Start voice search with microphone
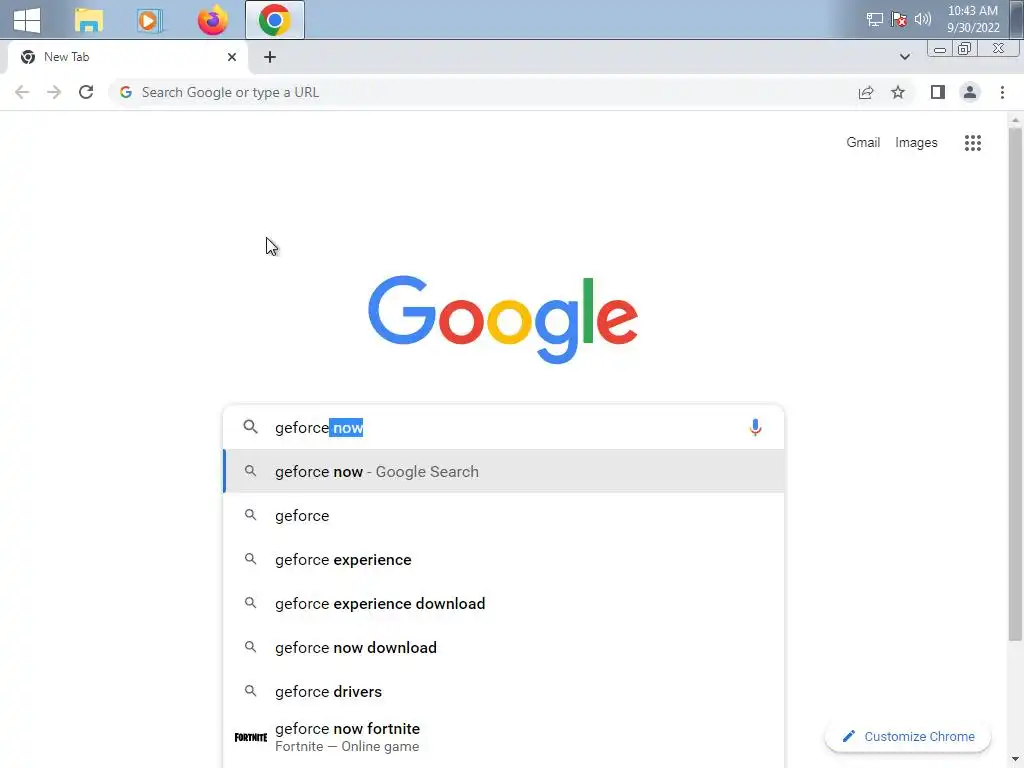The height and width of the screenshot is (768, 1024). pyautogui.click(x=755, y=427)
